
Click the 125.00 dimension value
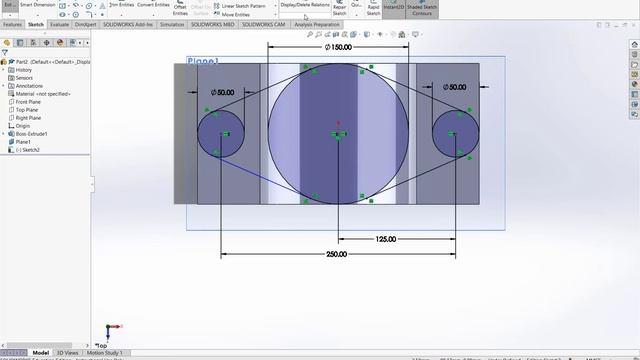pos(386,239)
